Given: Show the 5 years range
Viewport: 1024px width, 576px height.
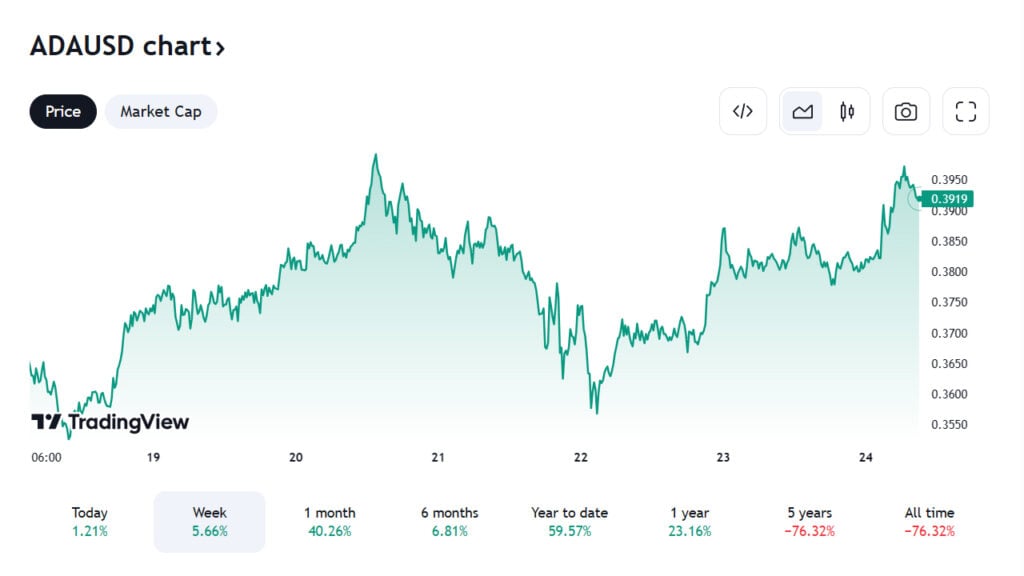Looking at the screenshot, I should click(809, 521).
